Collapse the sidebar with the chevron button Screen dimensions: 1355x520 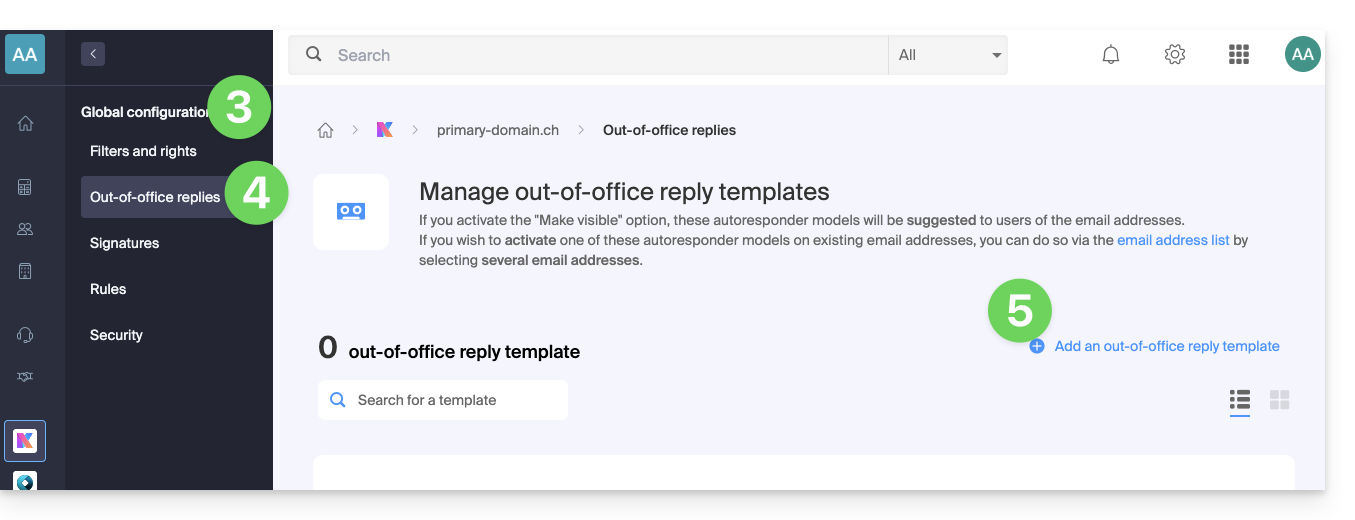click(93, 55)
